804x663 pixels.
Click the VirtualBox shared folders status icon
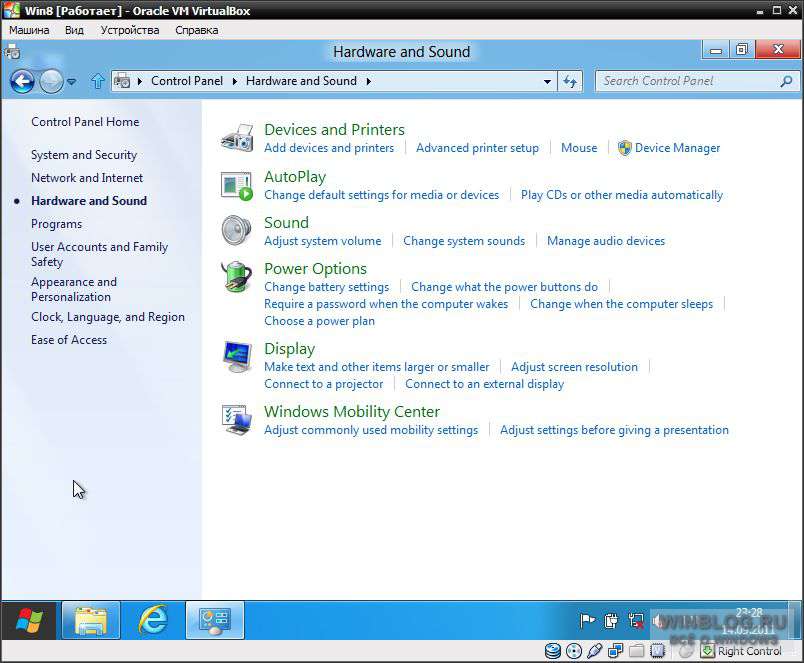point(636,651)
